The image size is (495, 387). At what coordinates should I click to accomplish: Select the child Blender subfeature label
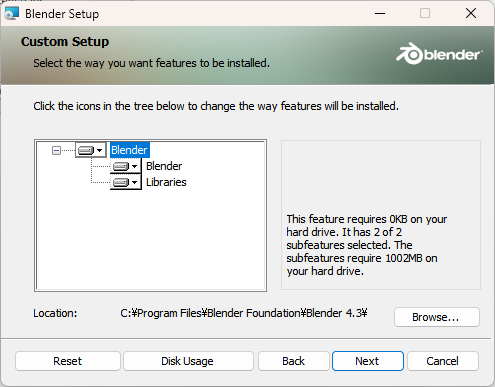coord(164,166)
